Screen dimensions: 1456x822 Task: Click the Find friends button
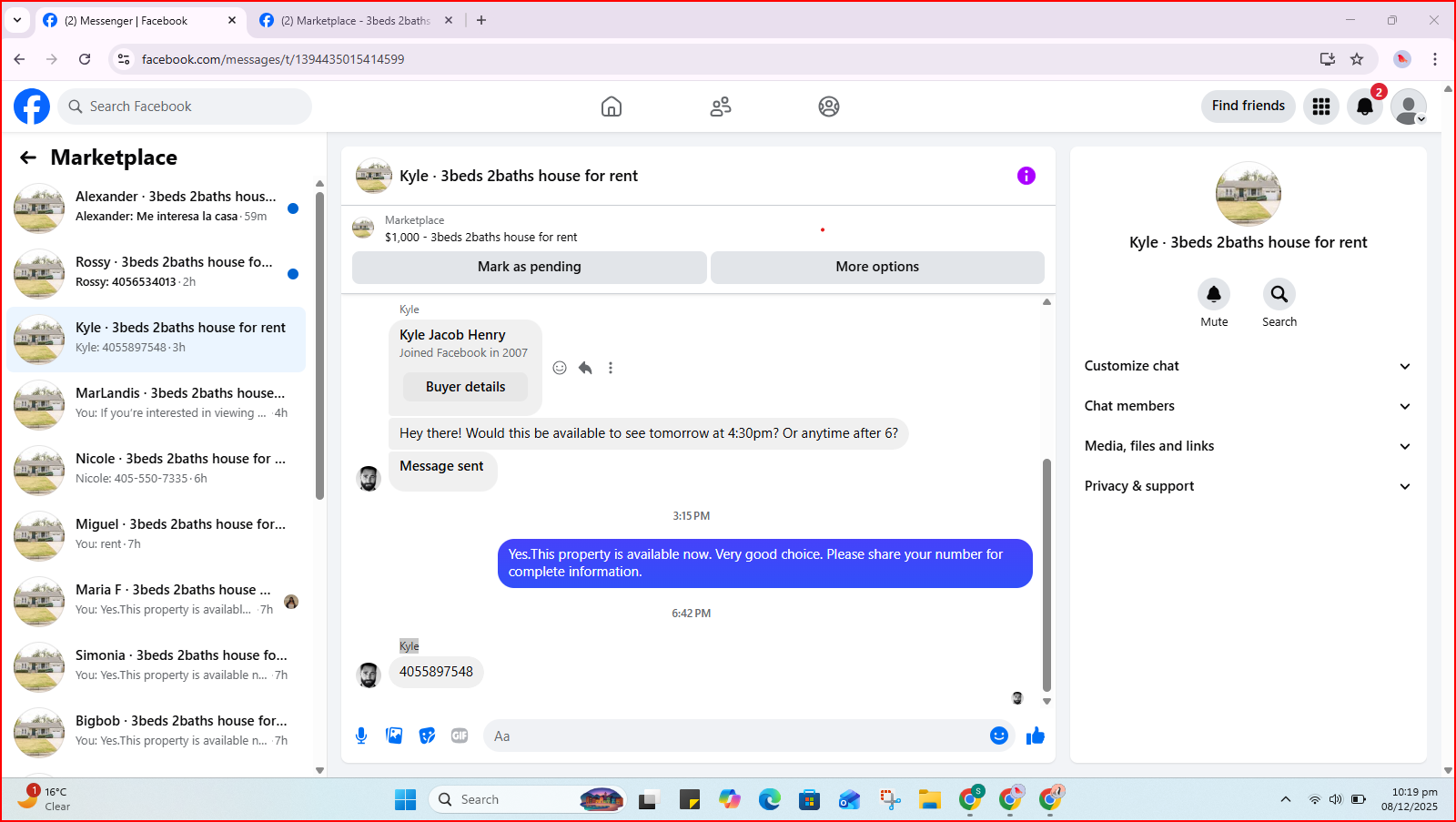[x=1249, y=107]
